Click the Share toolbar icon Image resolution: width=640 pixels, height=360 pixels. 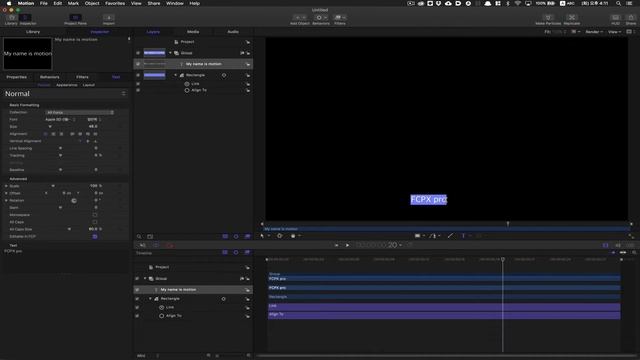click(x=631, y=19)
